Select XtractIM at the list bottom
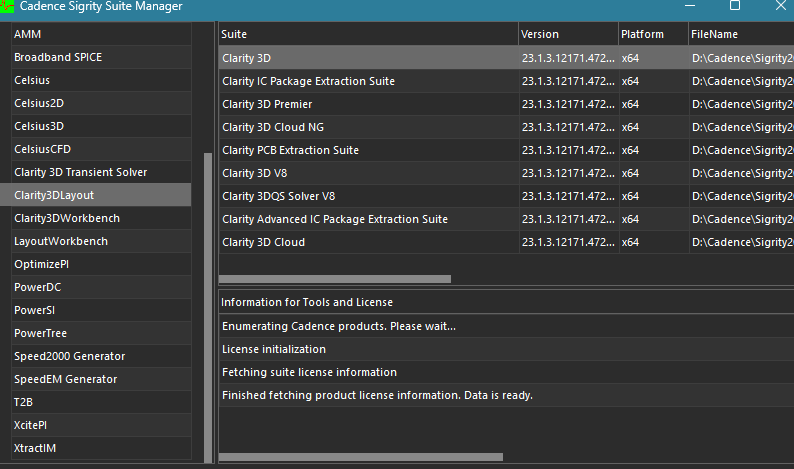Image resolution: width=794 pixels, height=469 pixels. tap(101, 448)
